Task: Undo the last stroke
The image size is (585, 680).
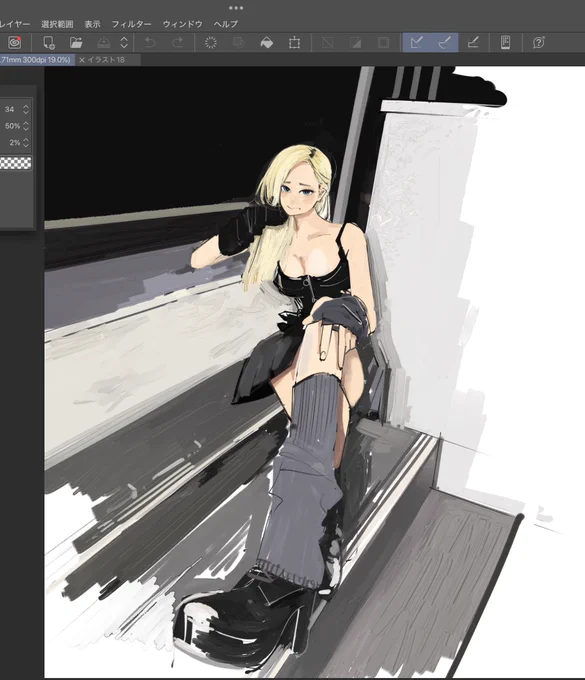Action: 150,42
